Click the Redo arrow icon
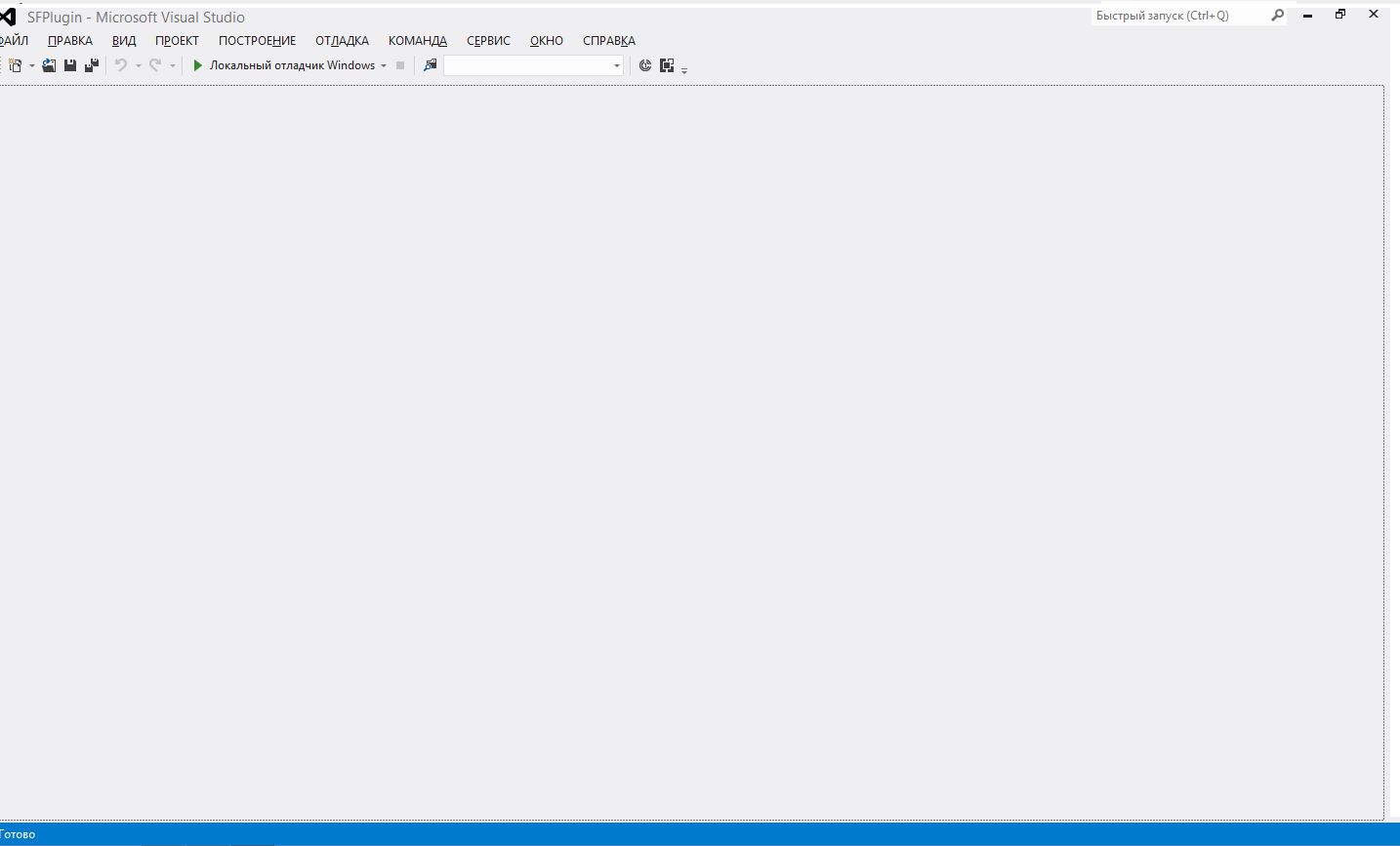 155,65
